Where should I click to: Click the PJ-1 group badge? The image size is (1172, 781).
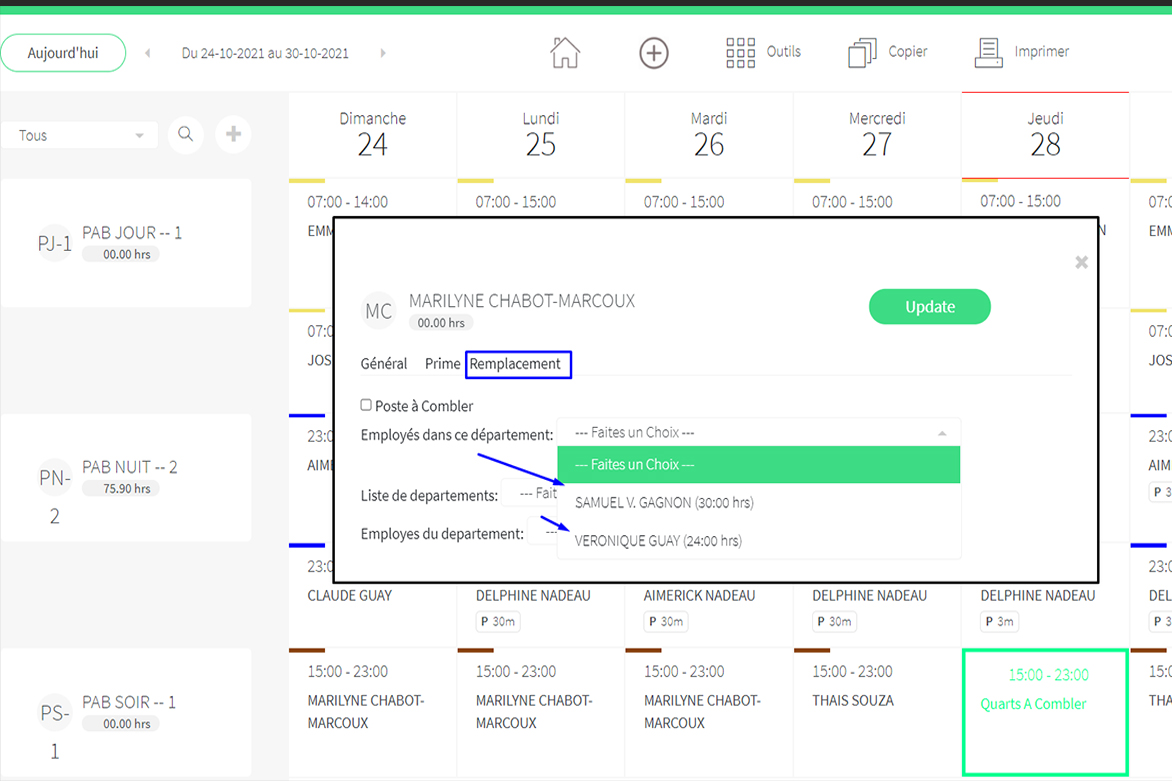(55, 244)
